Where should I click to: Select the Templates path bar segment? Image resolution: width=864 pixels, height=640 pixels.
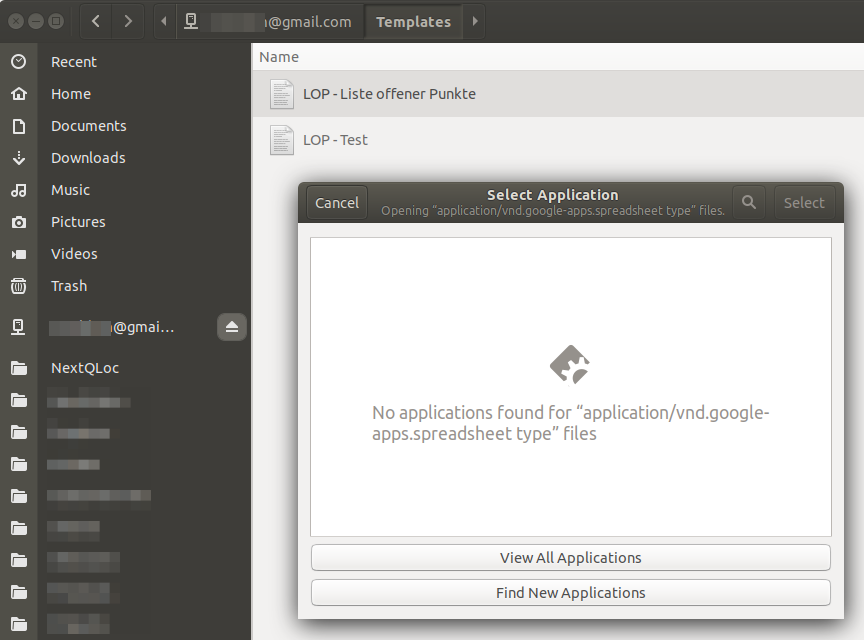pyautogui.click(x=413, y=21)
